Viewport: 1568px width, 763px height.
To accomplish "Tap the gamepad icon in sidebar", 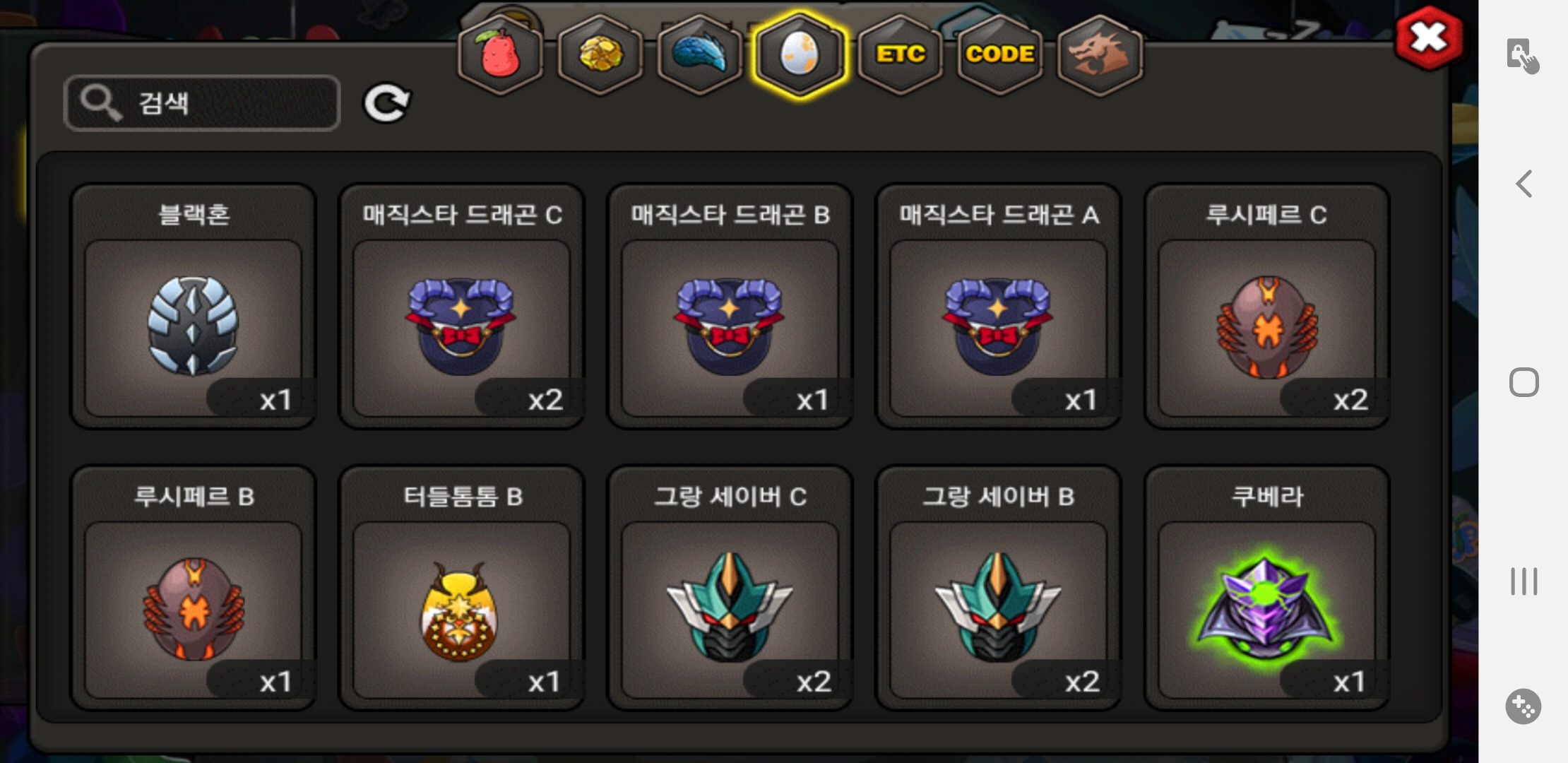I will pyautogui.click(x=1524, y=706).
